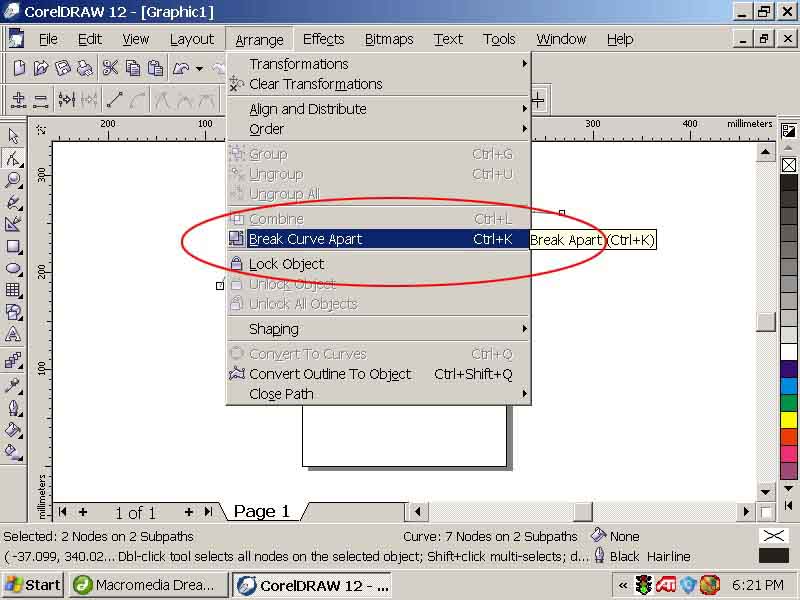Choose Break Curve Apart menu entry
Viewport: 800px width, 600px height.
pyautogui.click(x=378, y=239)
